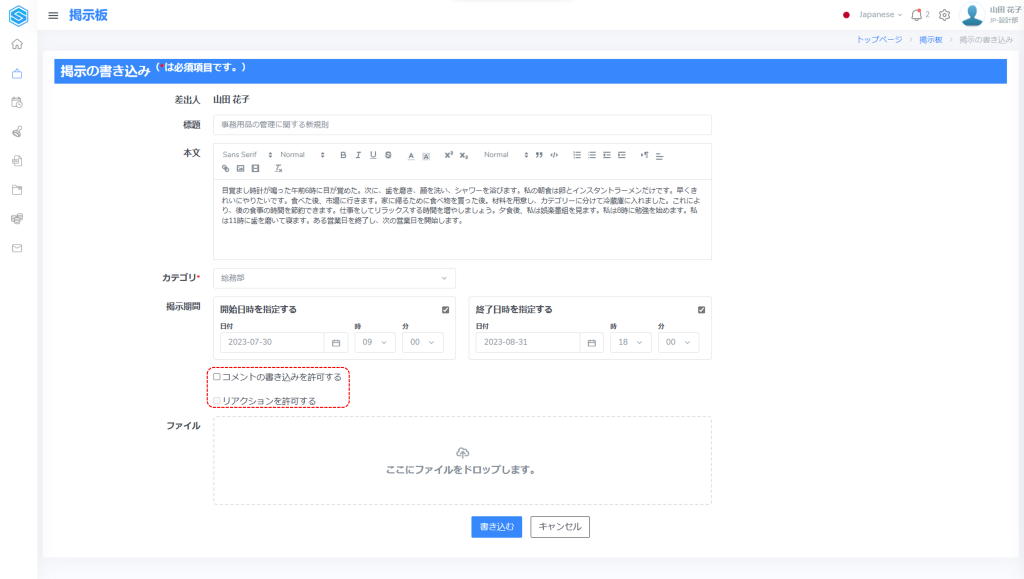Uncheck 終了日時を指定する checkbox

[x=701, y=310]
